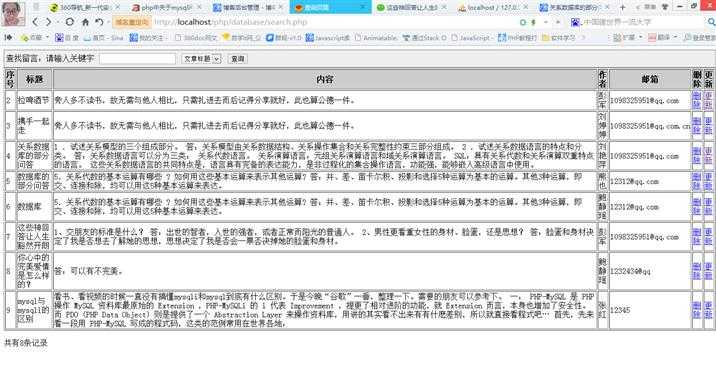Open the 文章标题 search field dropdown

[x=201, y=58]
